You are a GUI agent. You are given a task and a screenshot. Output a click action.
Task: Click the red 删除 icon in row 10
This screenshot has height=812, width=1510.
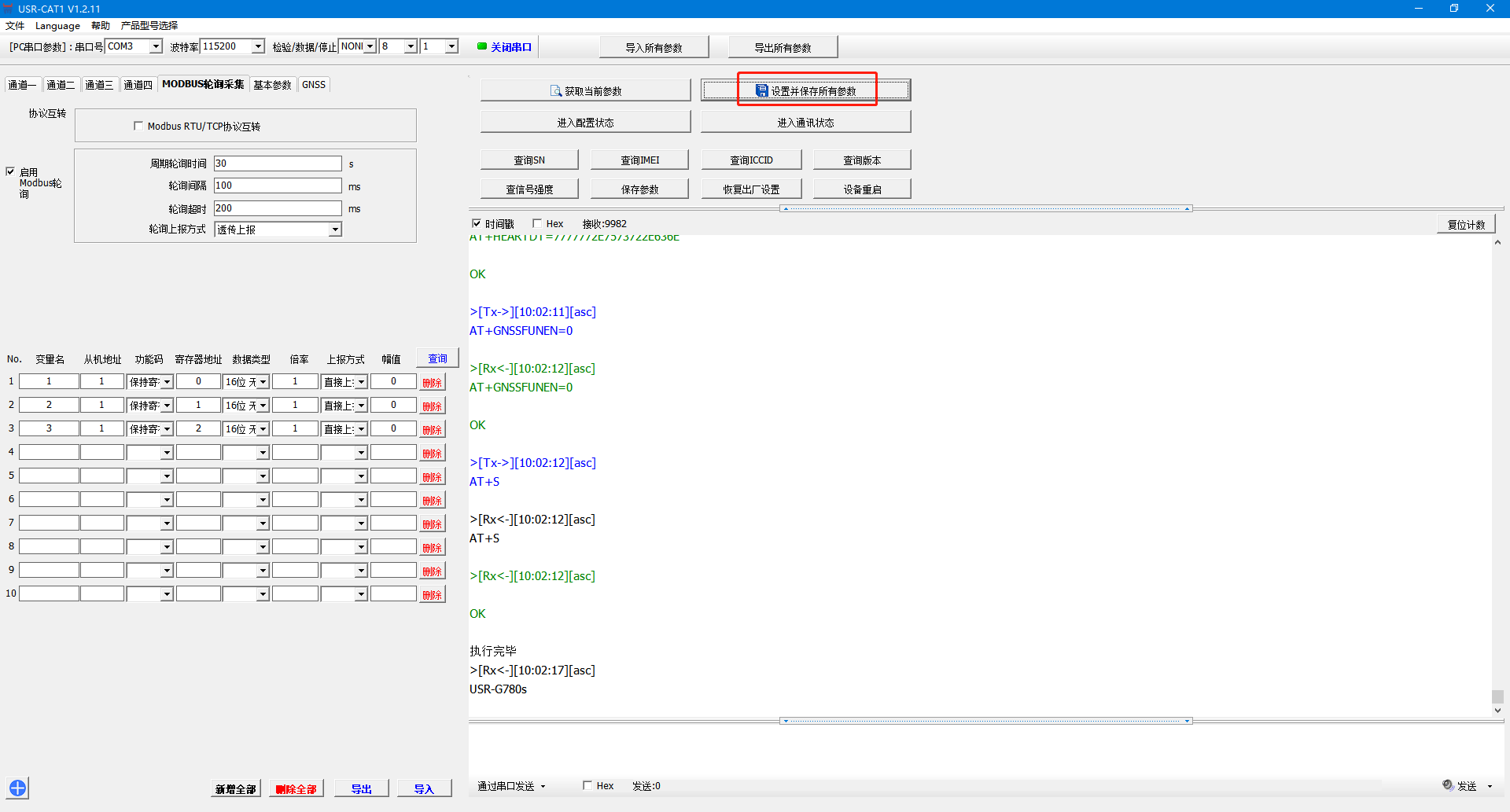coord(432,595)
